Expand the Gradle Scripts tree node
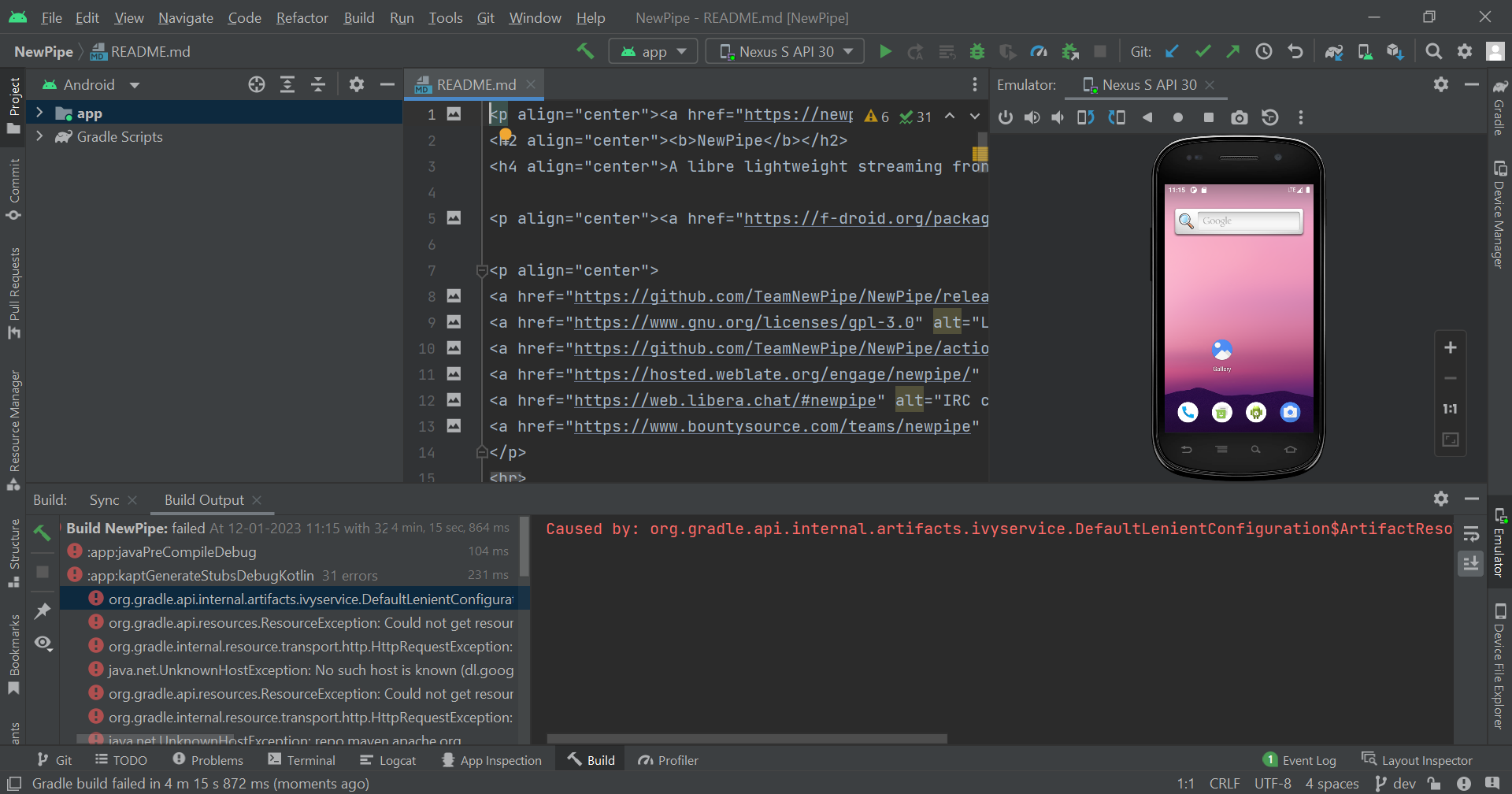Image resolution: width=1512 pixels, height=794 pixels. [39, 136]
